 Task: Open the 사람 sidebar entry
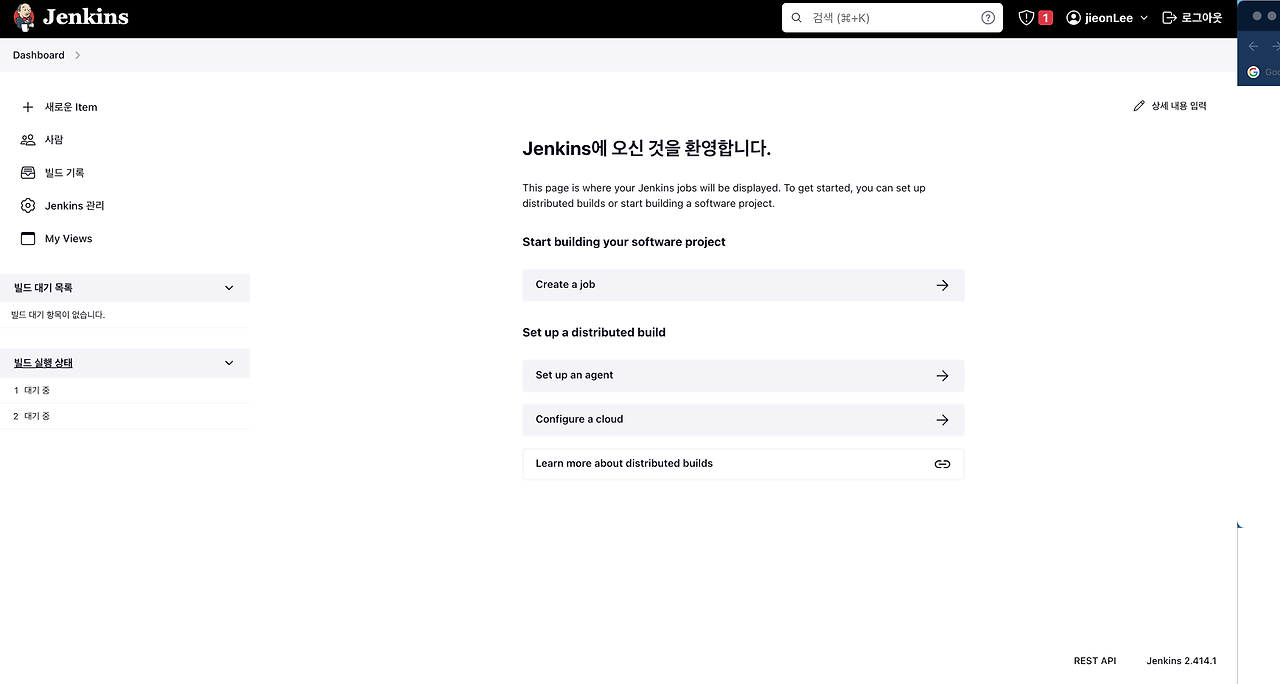[x=54, y=140]
